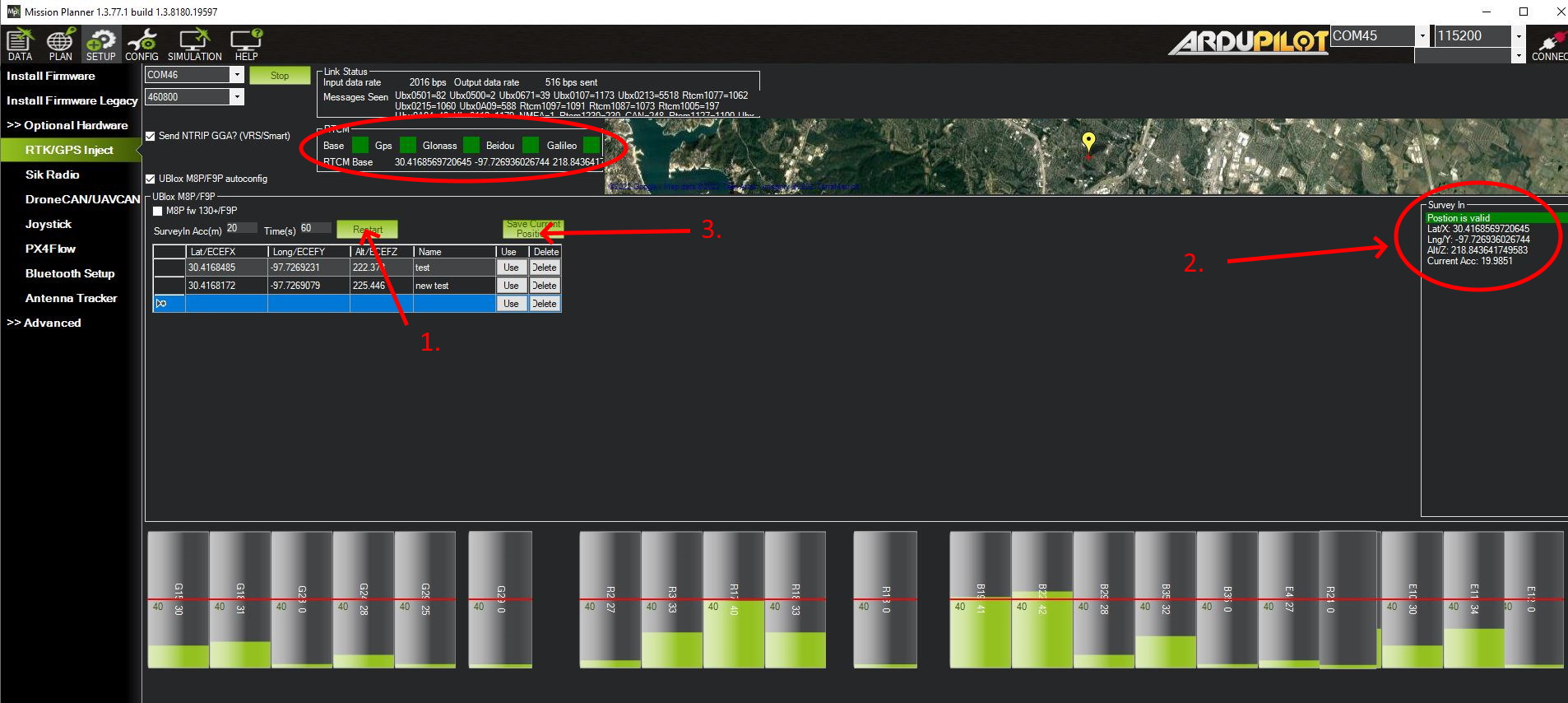Click the CONNECT plug icon
The height and width of the screenshot is (703, 1568).
[x=1550, y=44]
